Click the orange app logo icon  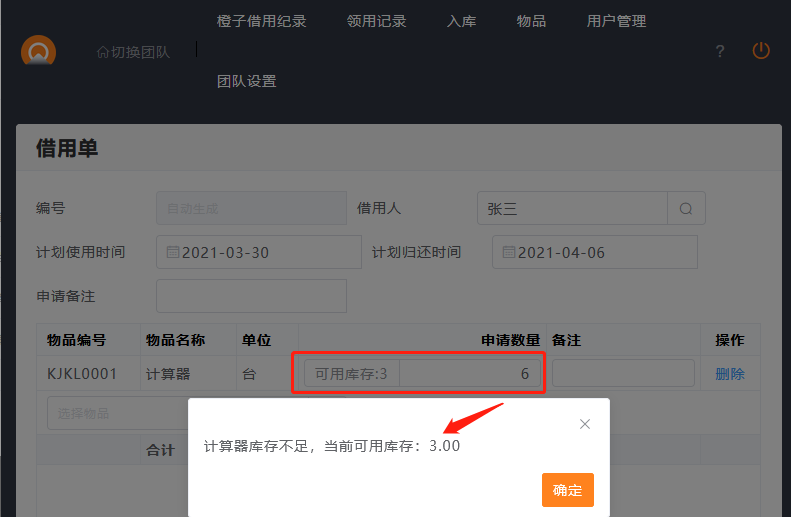click(39, 52)
